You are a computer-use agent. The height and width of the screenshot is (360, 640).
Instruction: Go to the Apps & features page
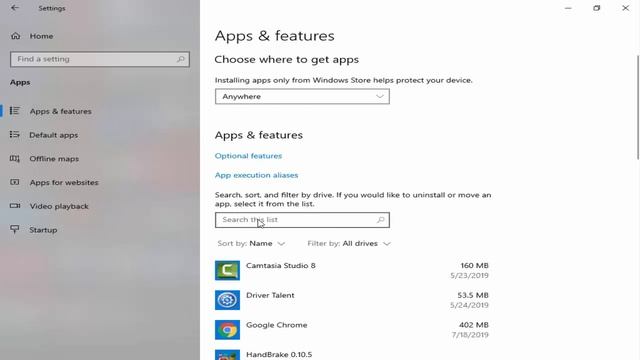pos(60,111)
